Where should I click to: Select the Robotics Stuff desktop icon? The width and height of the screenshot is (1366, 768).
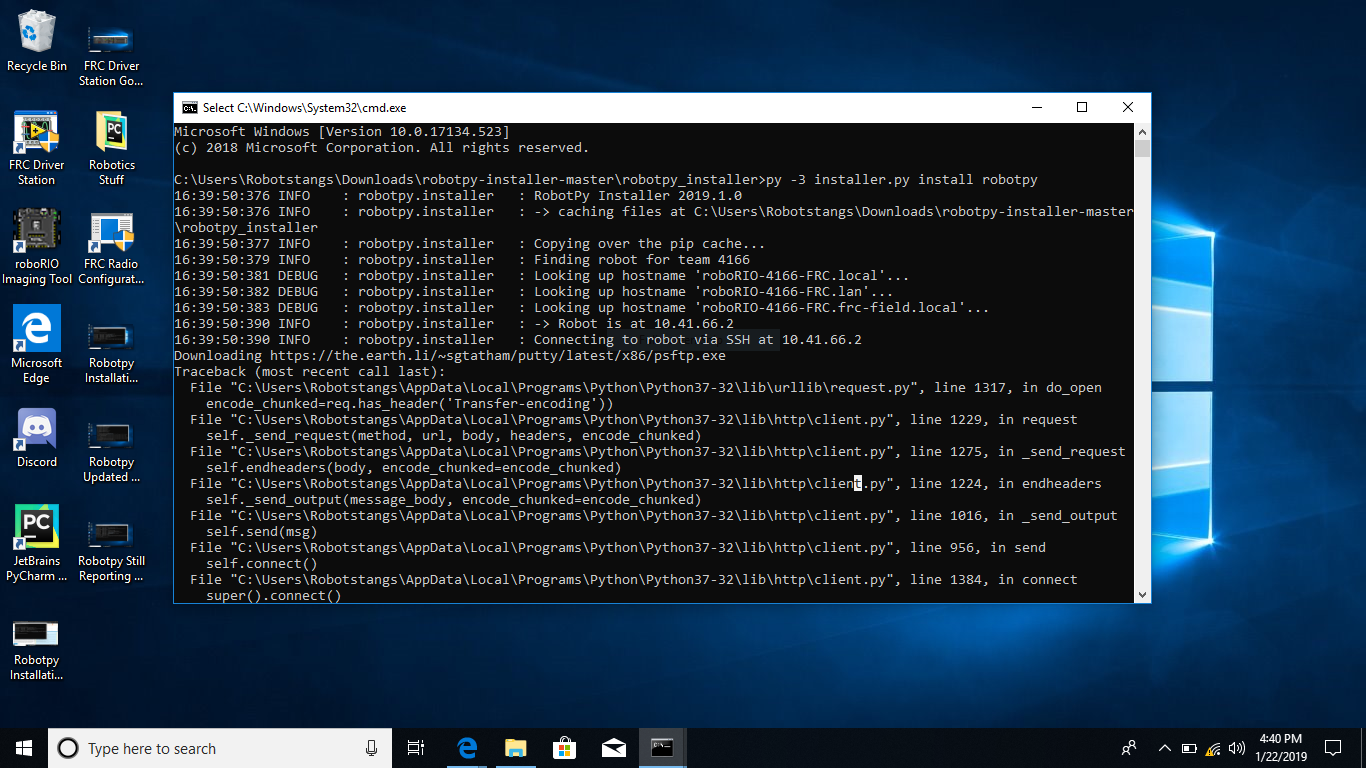[x=111, y=148]
